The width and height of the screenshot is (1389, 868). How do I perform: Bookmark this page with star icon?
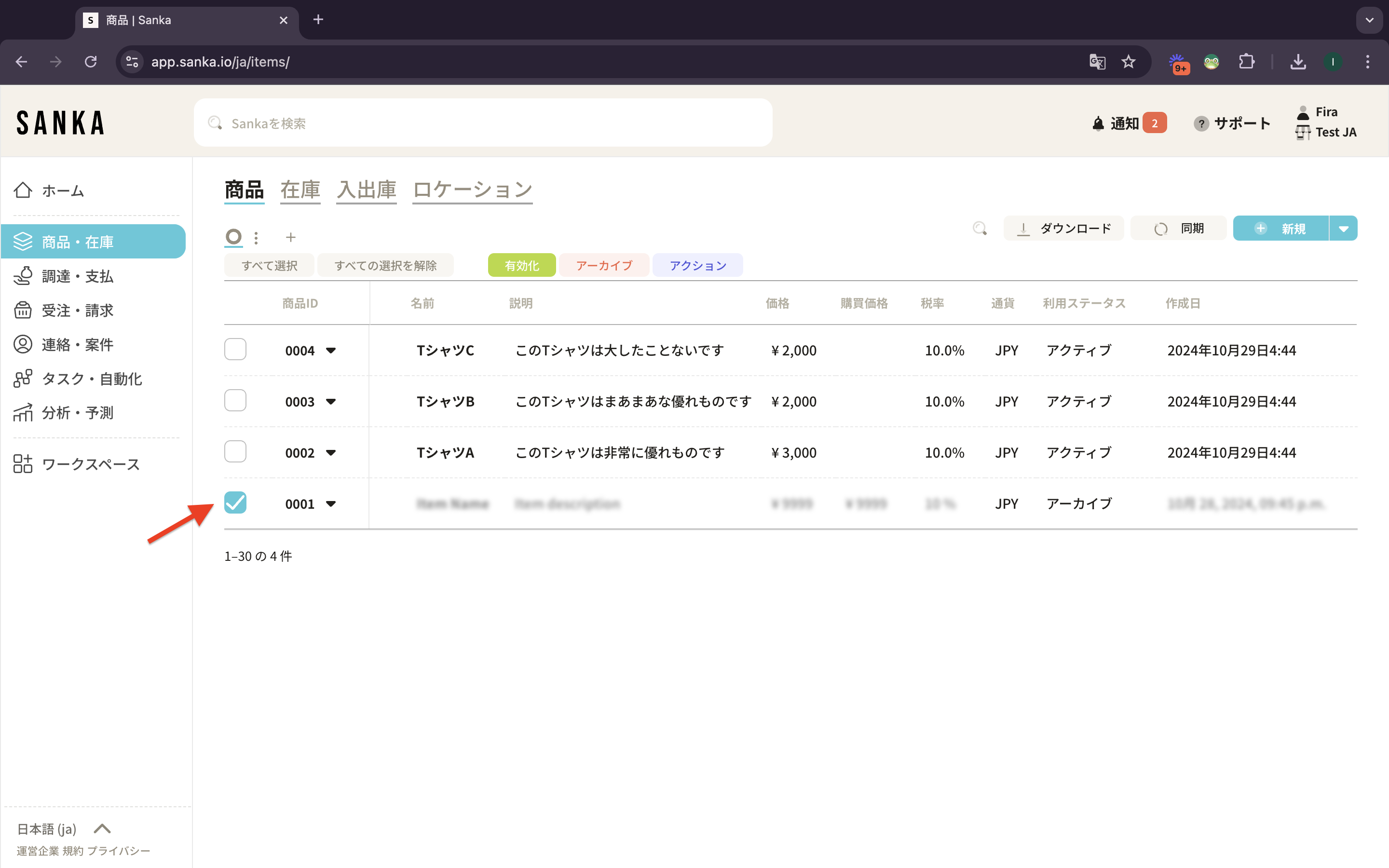point(1128,62)
